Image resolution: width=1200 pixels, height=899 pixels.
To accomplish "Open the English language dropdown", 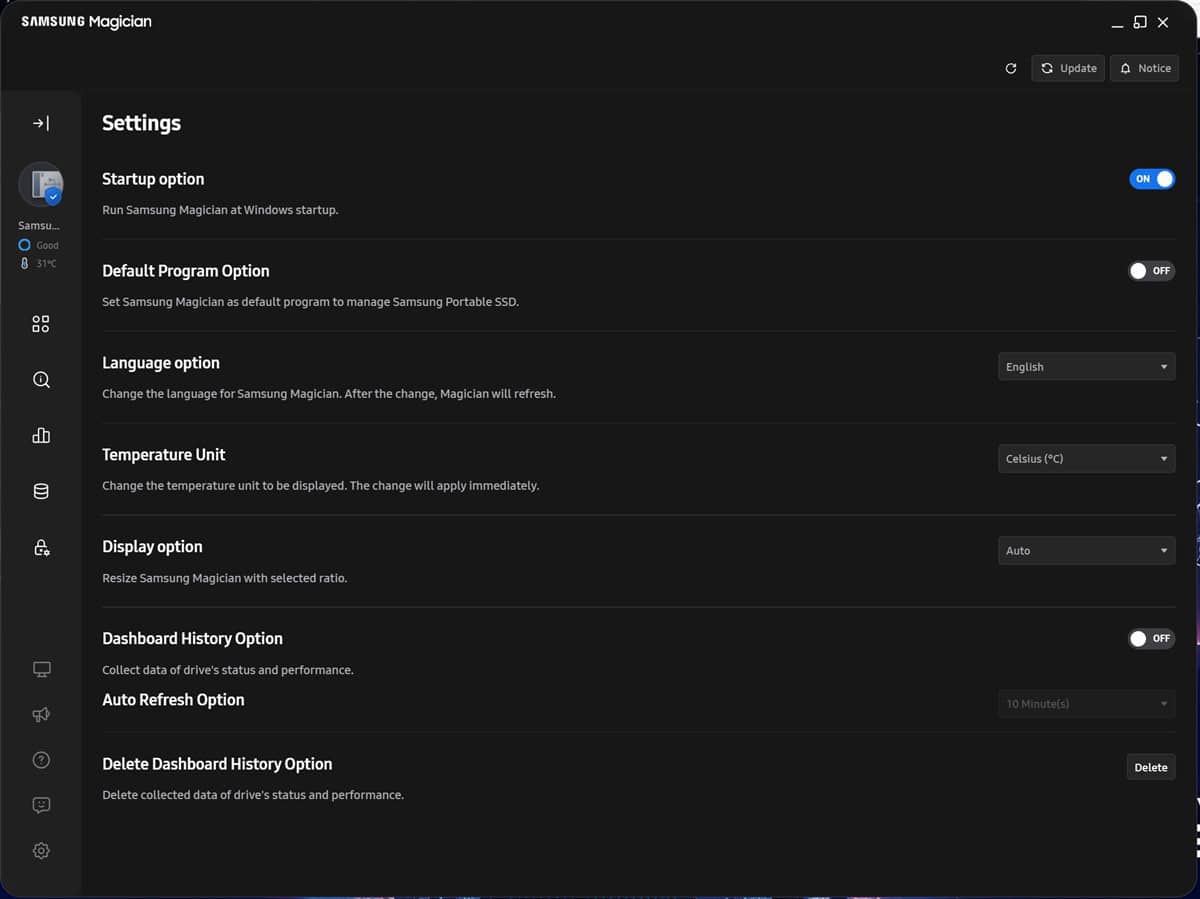I will [x=1086, y=367].
